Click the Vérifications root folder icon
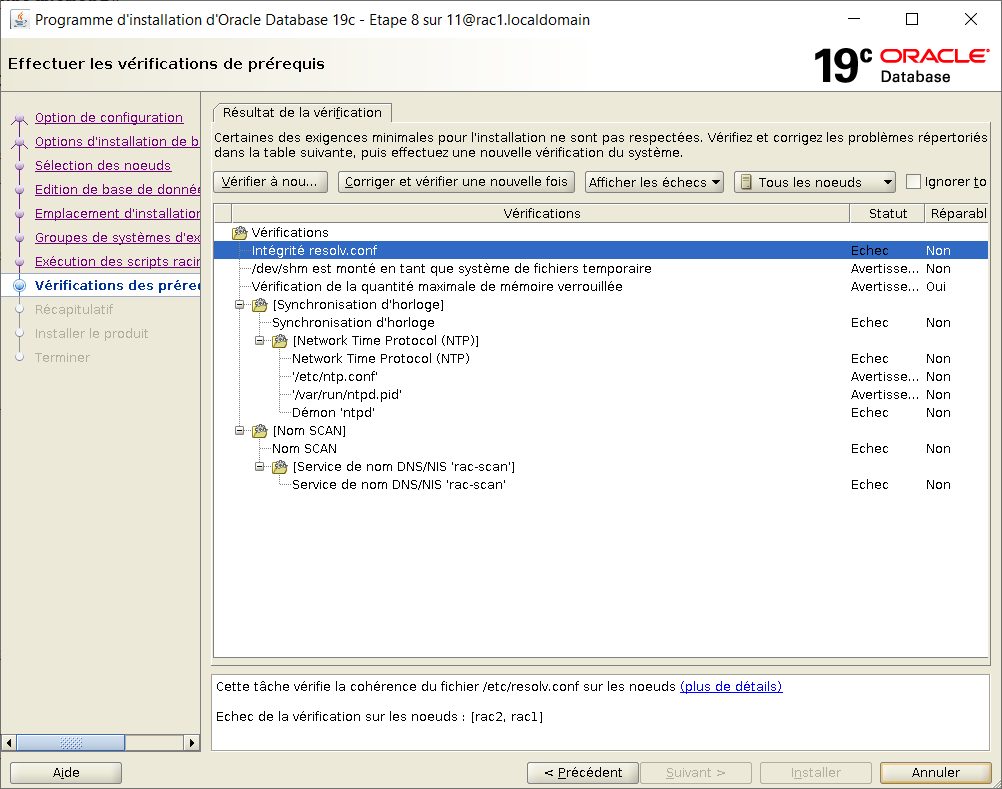The image size is (1002, 789). pos(240,233)
